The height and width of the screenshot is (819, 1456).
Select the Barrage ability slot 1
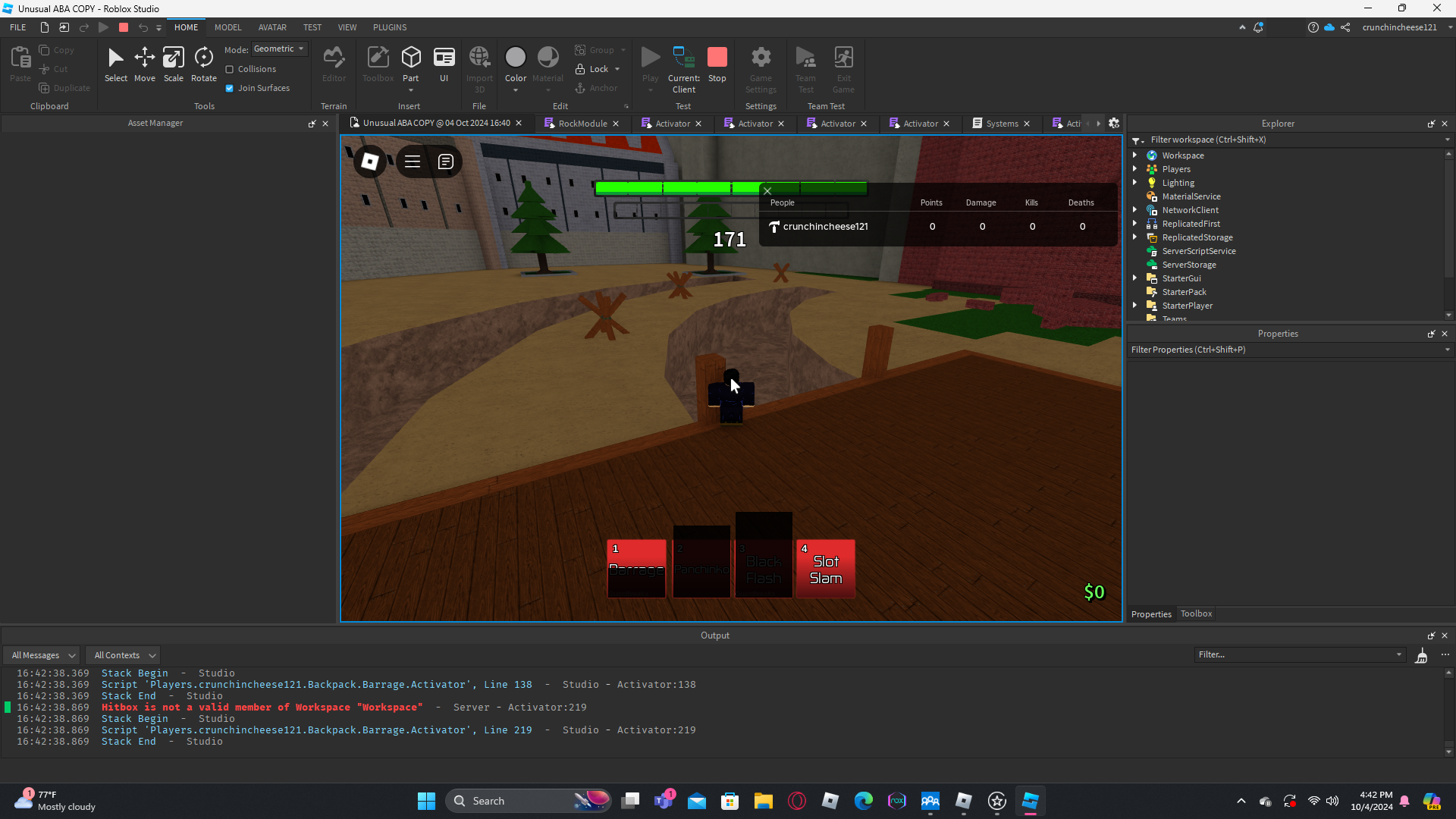pyautogui.click(x=636, y=569)
